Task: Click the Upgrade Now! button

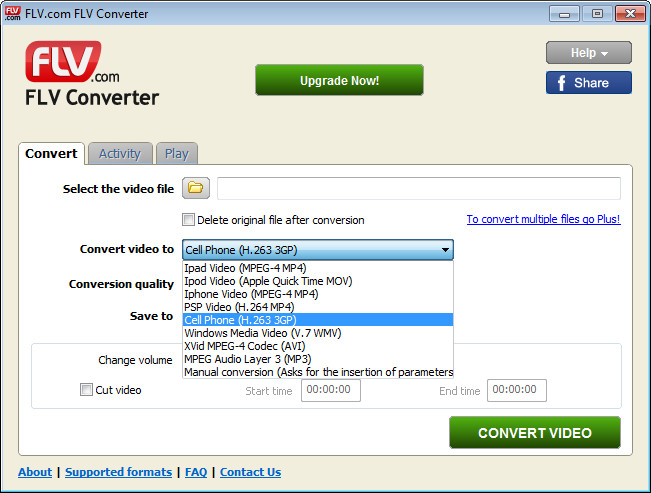Action: [339, 80]
